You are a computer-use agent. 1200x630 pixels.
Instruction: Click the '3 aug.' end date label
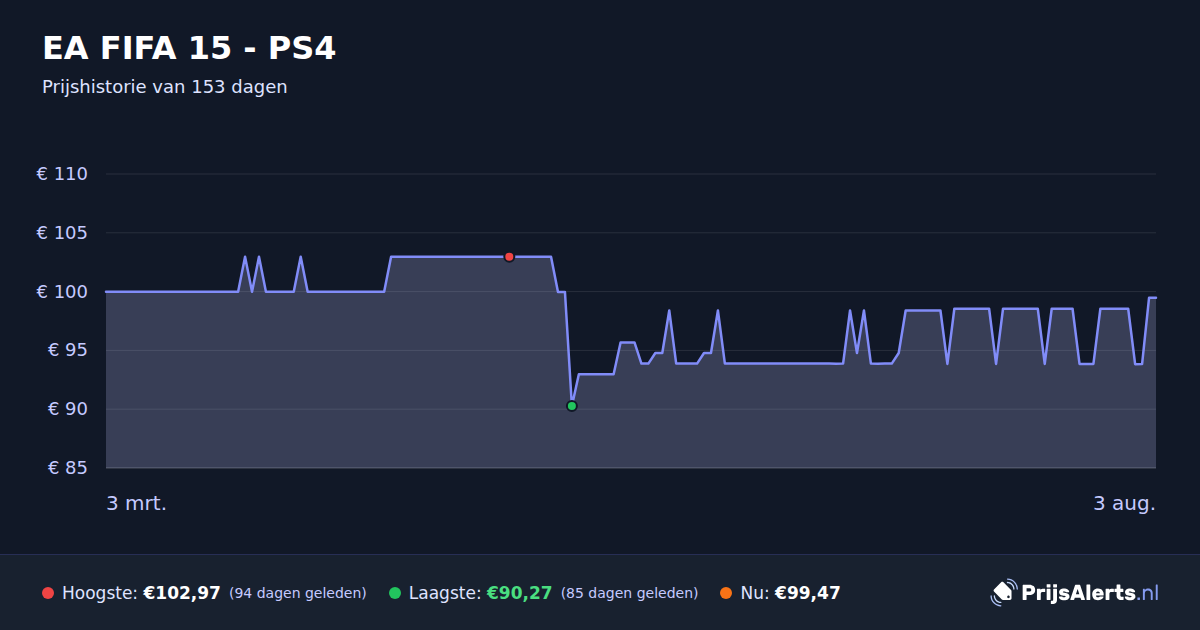coord(1124,504)
